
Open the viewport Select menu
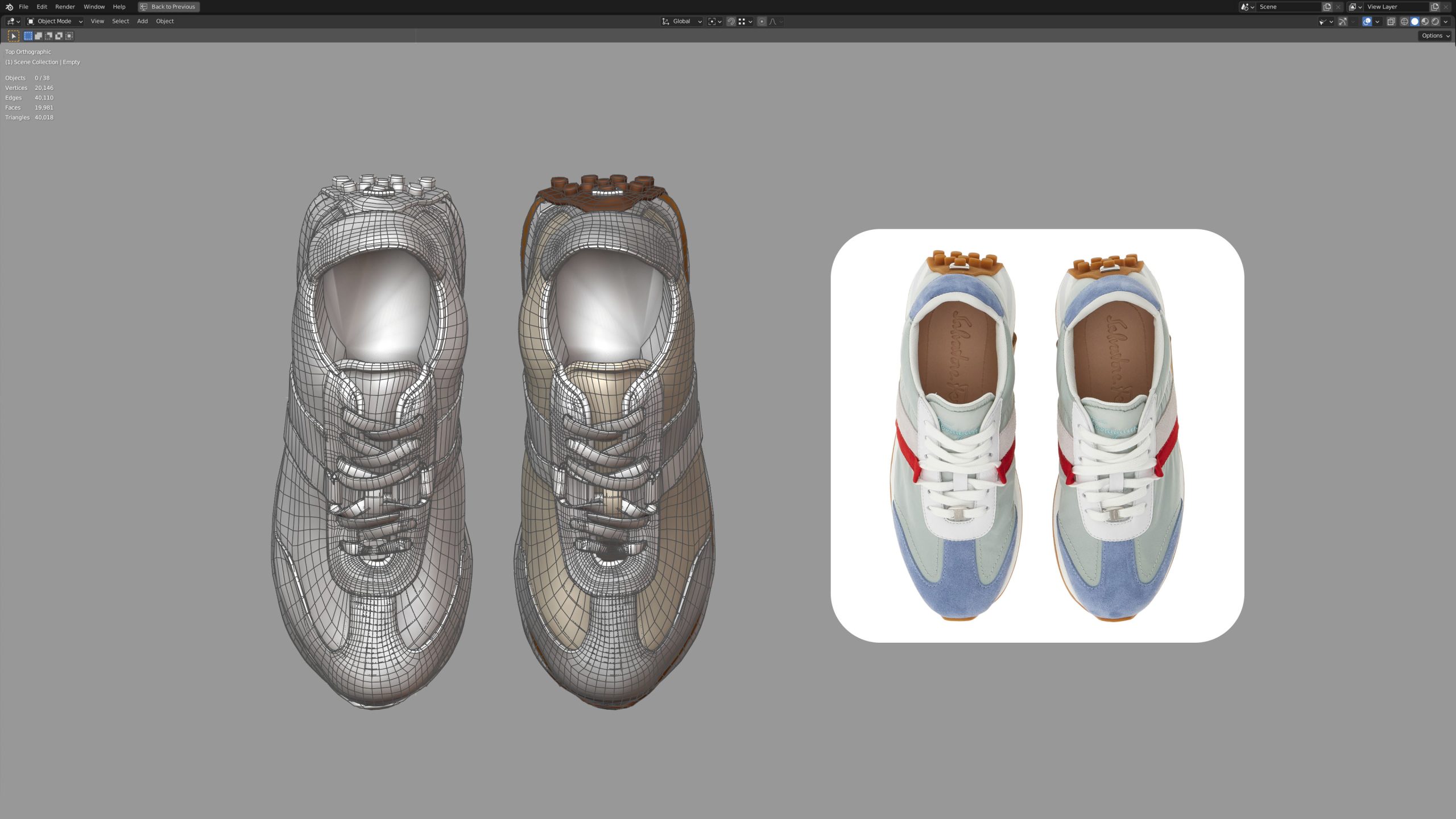(x=121, y=21)
